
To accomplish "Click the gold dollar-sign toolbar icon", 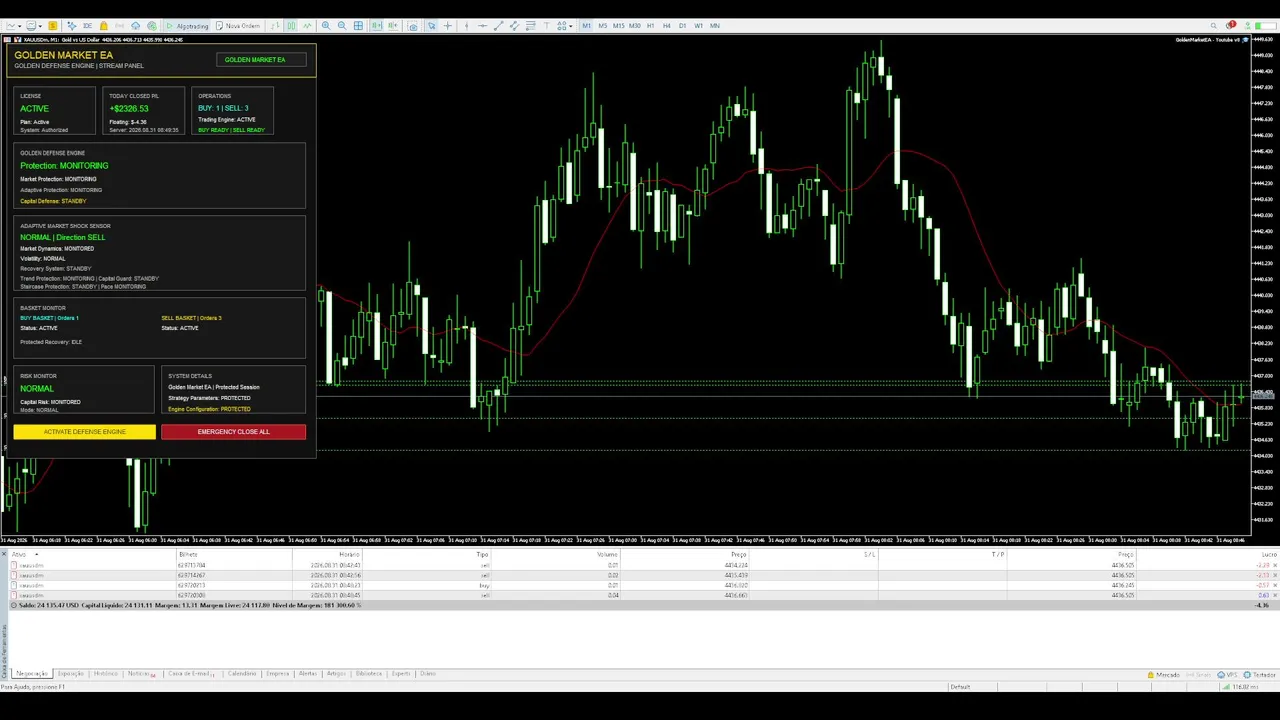I will tap(53, 25).
